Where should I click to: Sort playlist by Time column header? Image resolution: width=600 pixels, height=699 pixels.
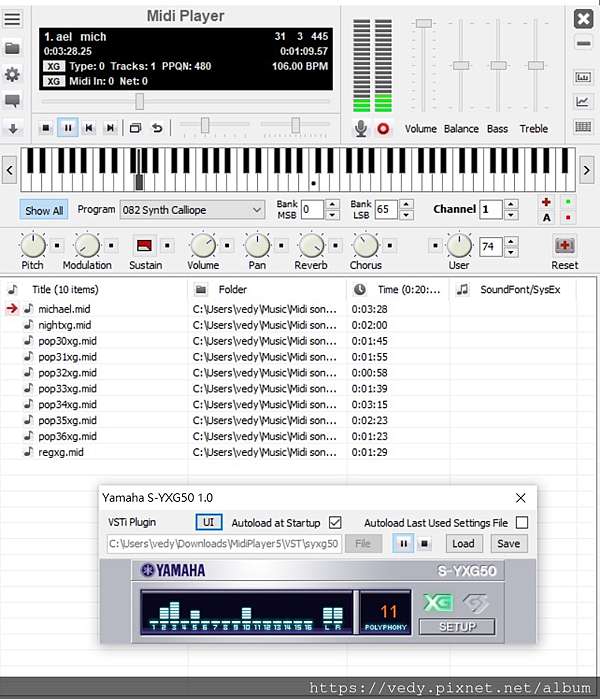[398, 290]
